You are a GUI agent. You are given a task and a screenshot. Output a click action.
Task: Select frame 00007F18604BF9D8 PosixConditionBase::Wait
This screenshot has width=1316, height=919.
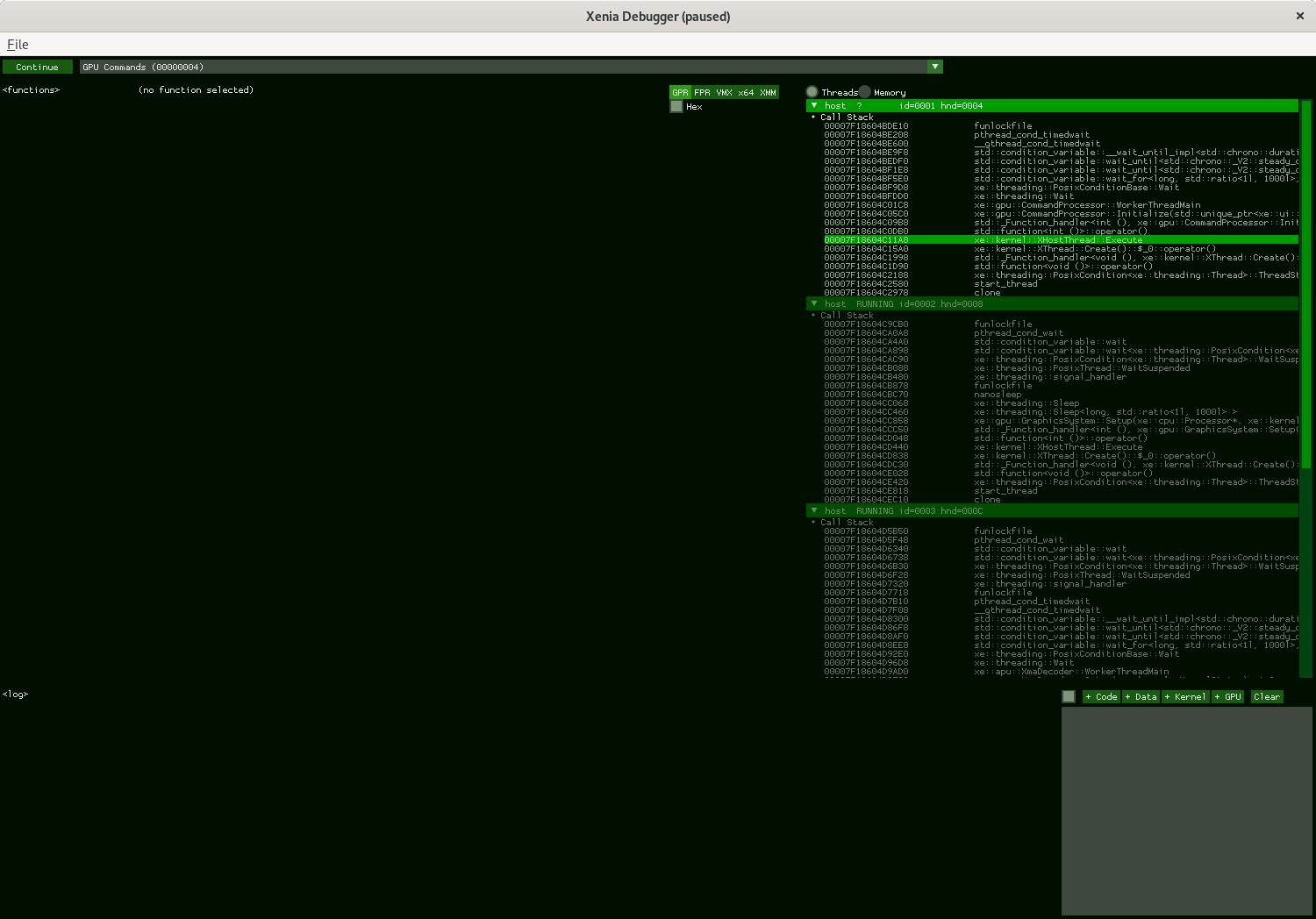coord(1061,187)
